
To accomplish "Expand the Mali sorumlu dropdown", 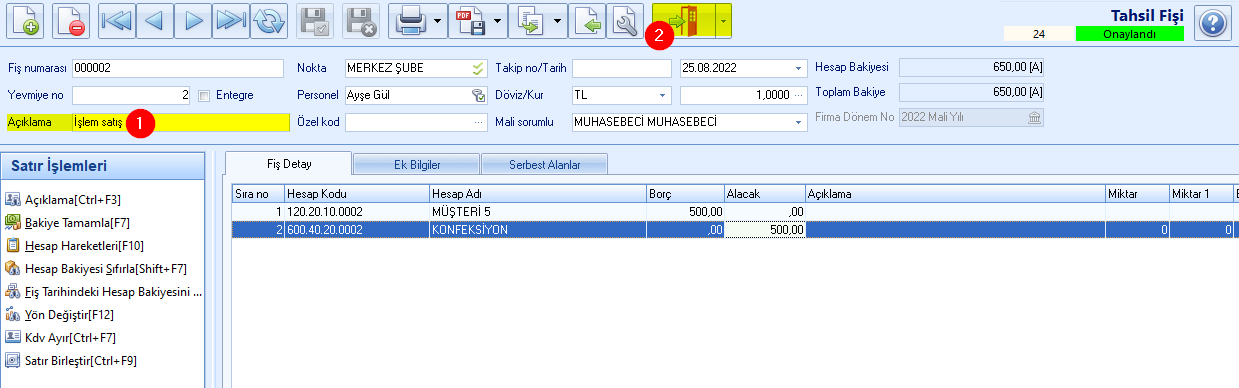I will pos(798,122).
